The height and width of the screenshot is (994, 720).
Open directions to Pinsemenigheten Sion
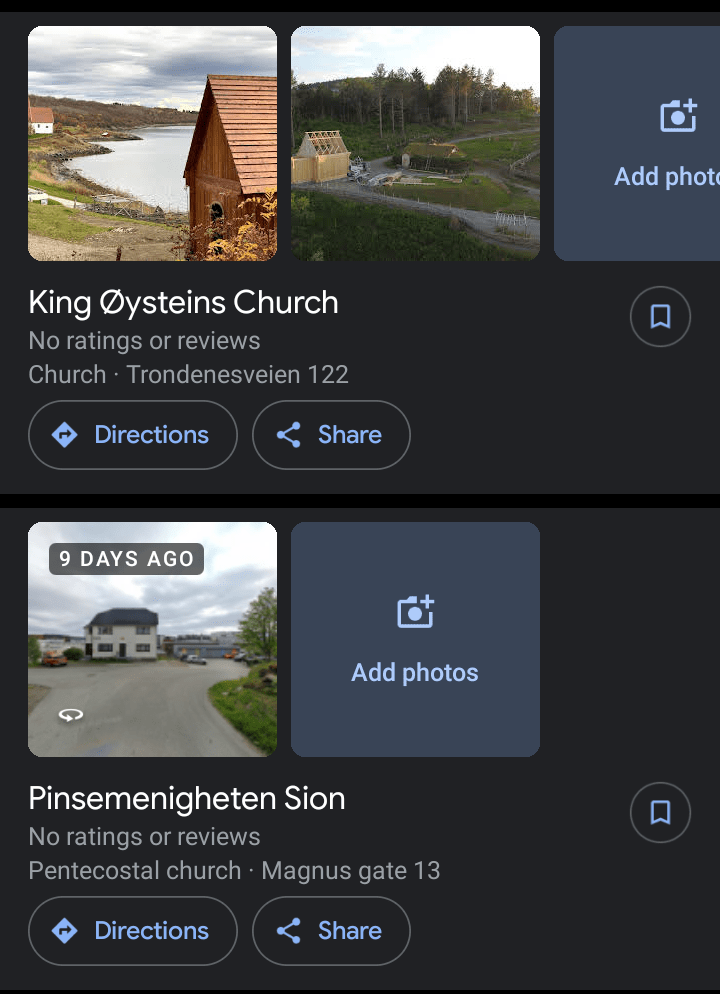(133, 931)
